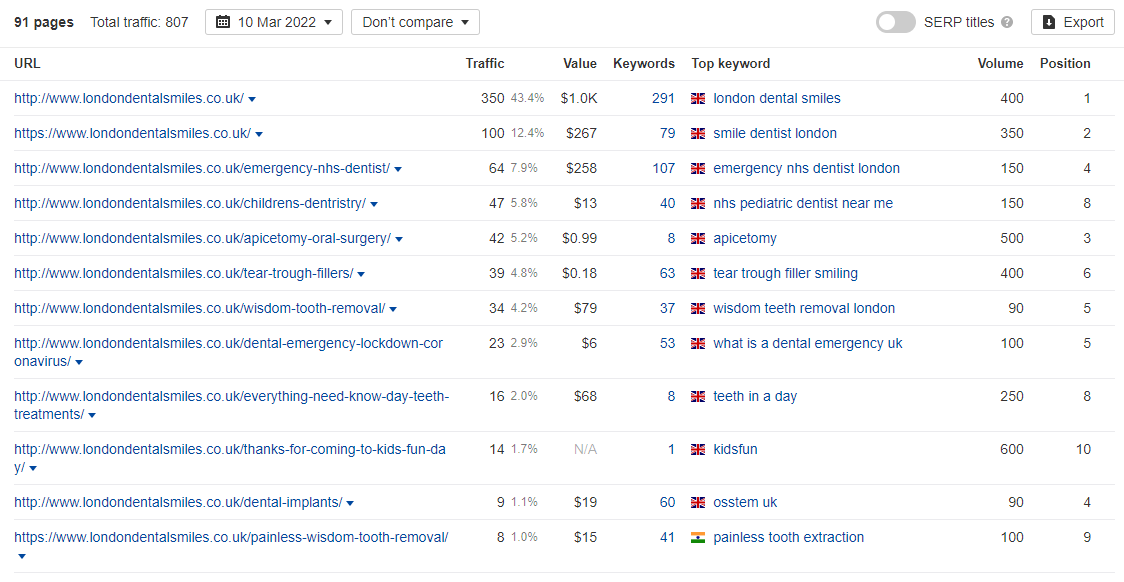Click the 'osstem uk' top keyword

tap(745, 503)
